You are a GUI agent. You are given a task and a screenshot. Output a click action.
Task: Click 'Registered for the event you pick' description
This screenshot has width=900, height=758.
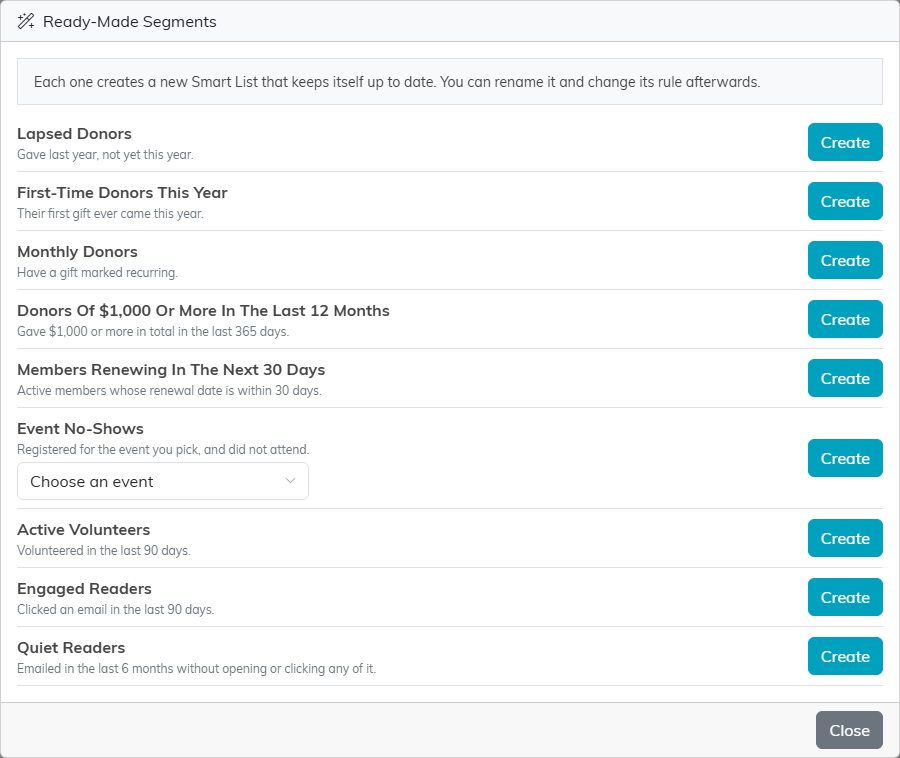click(x=163, y=449)
